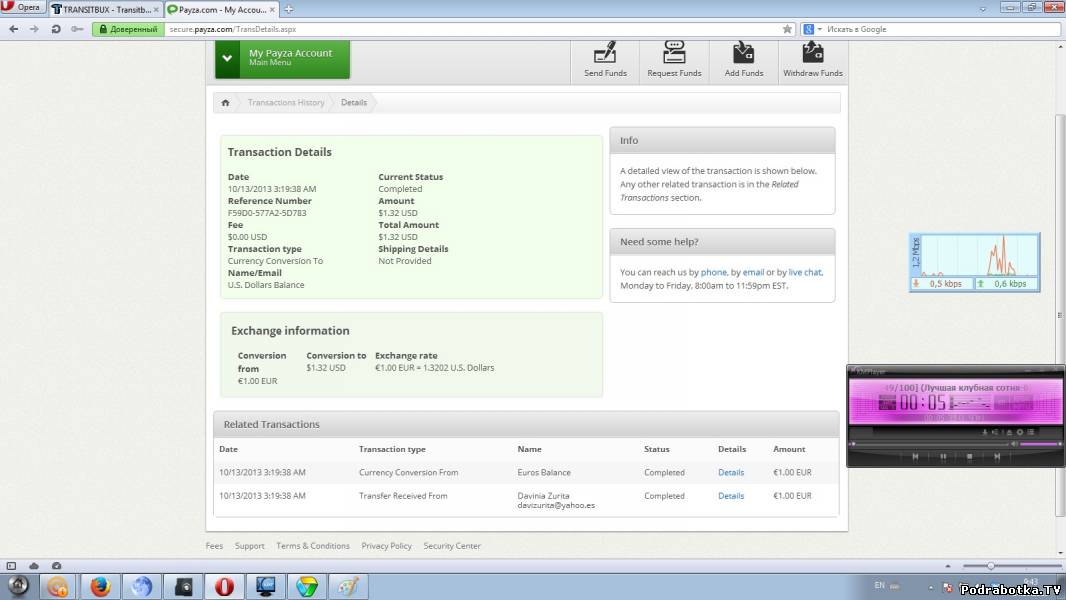The width and height of the screenshot is (1066, 600).
Task: Open Details link for Currency Conversion From
Action: (731, 473)
